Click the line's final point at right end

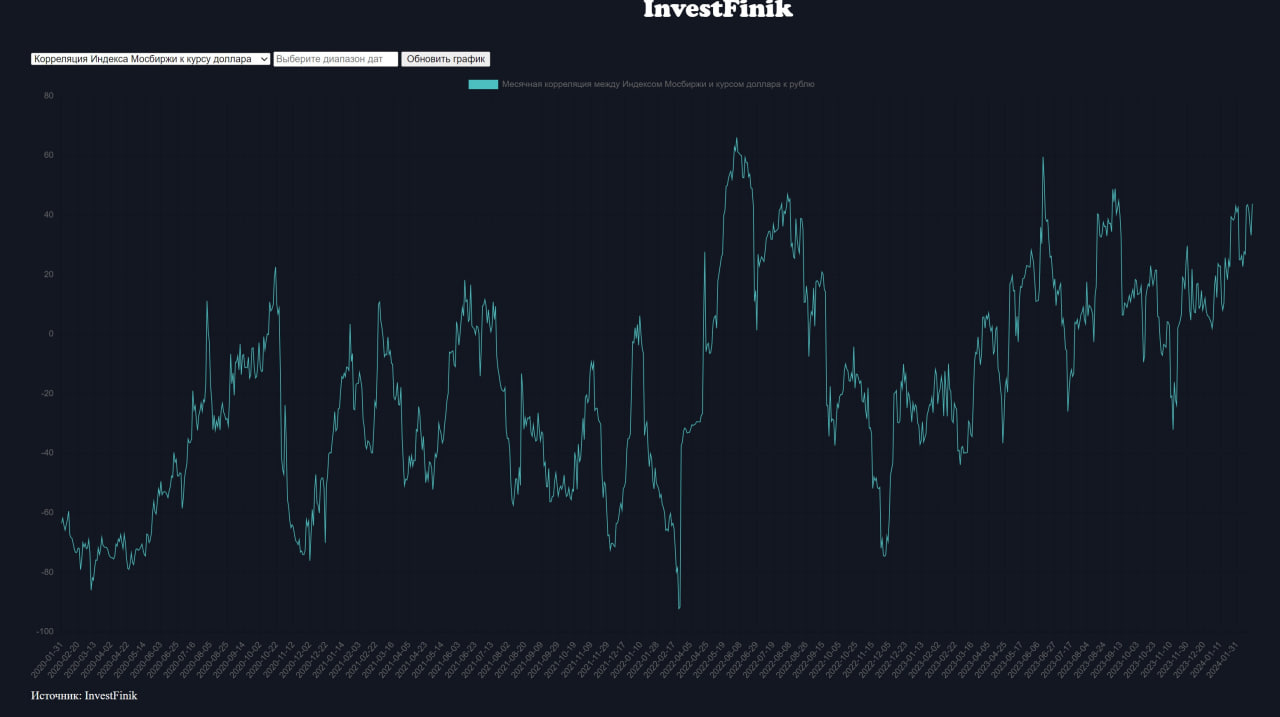point(1252,205)
